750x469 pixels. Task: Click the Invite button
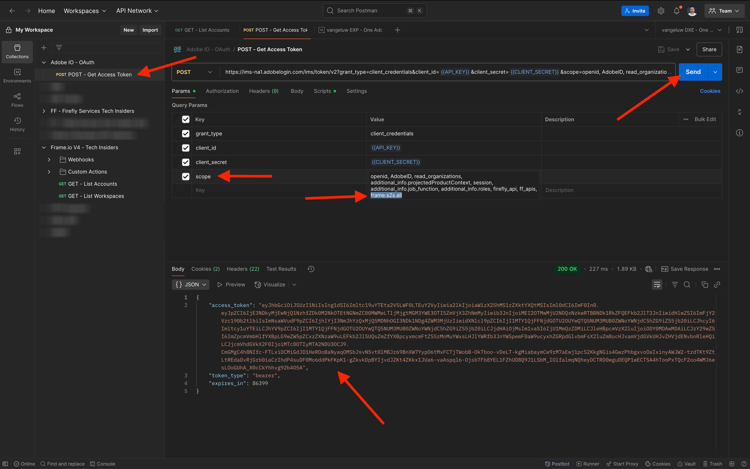point(635,11)
